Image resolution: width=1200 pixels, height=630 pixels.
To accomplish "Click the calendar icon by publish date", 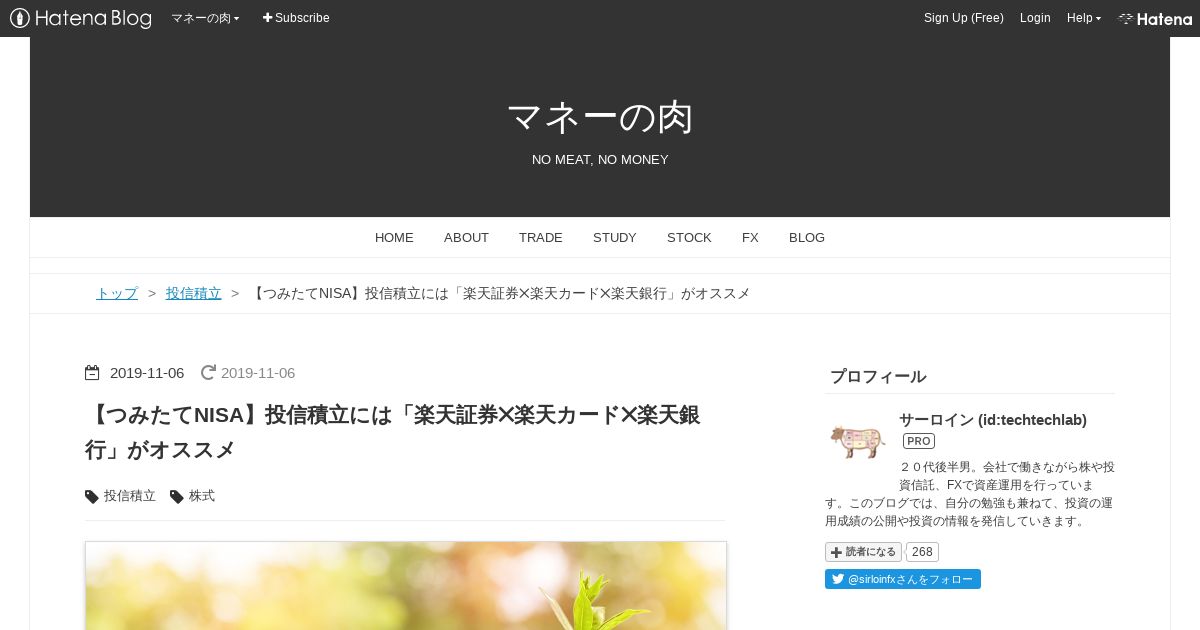I will coord(92,373).
